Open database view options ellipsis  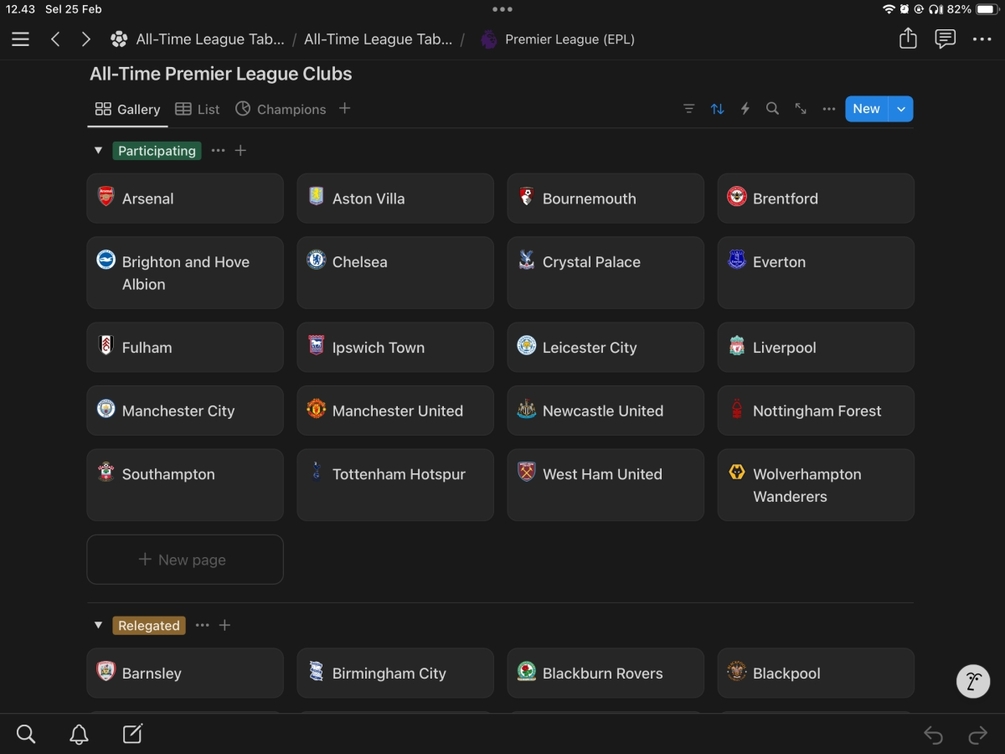pyautogui.click(x=829, y=109)
